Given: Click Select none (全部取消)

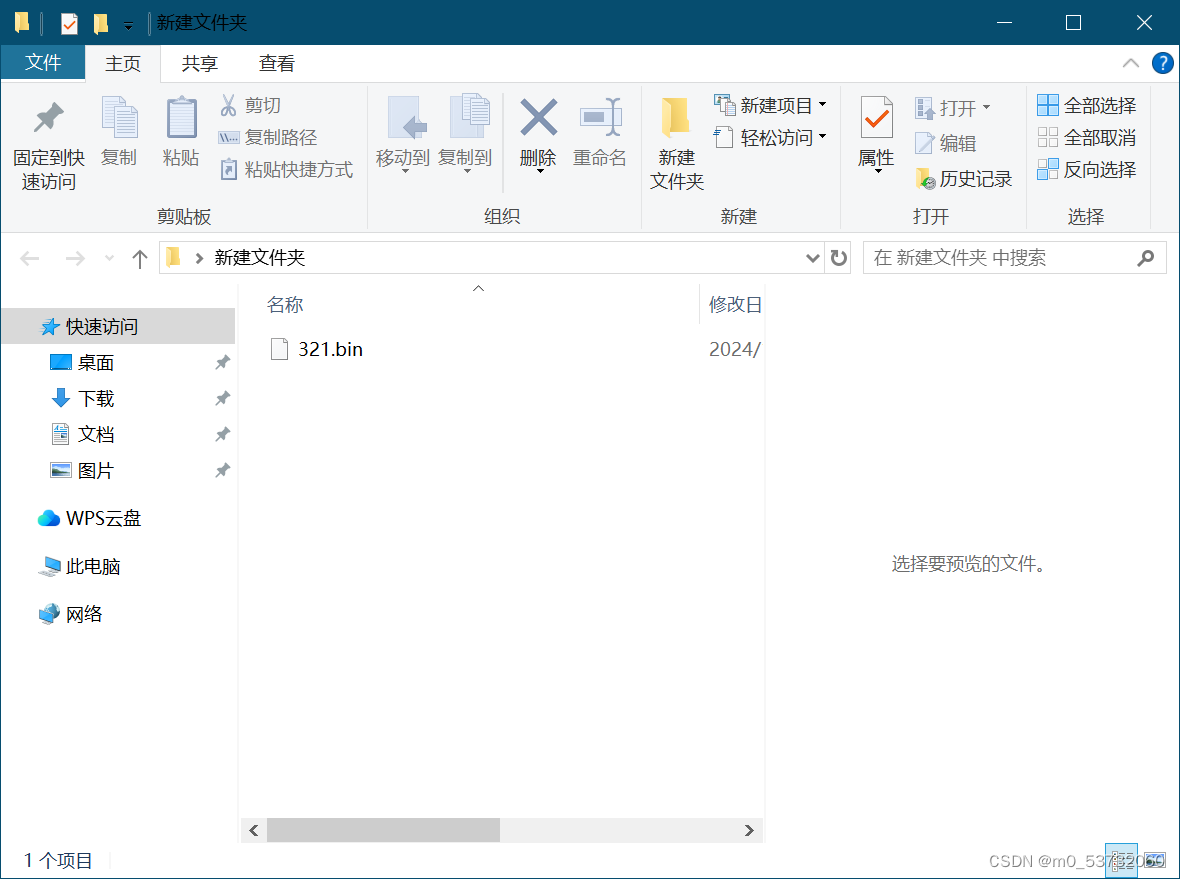Looking at the screenshot, I should pos(1087,138).
